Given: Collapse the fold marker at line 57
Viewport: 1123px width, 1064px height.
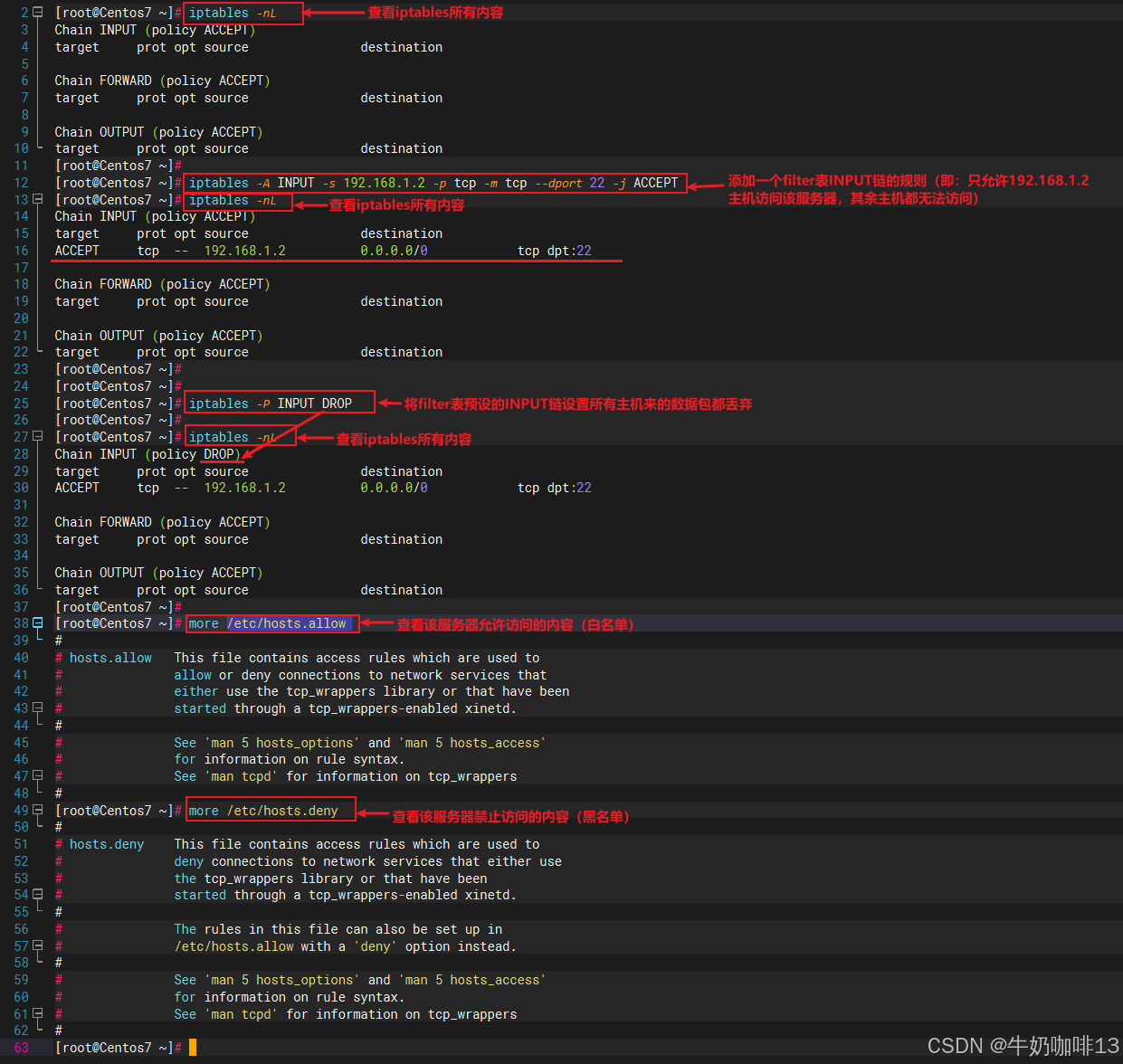Looking at the screenshot, I should coord(38,946).
